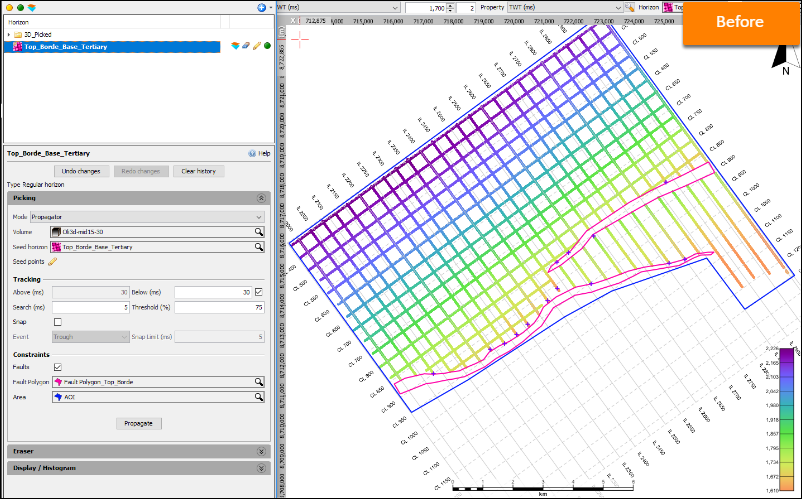Click the Snap Limit (ms) input field

pyautogui.click(x=219, y=337)
